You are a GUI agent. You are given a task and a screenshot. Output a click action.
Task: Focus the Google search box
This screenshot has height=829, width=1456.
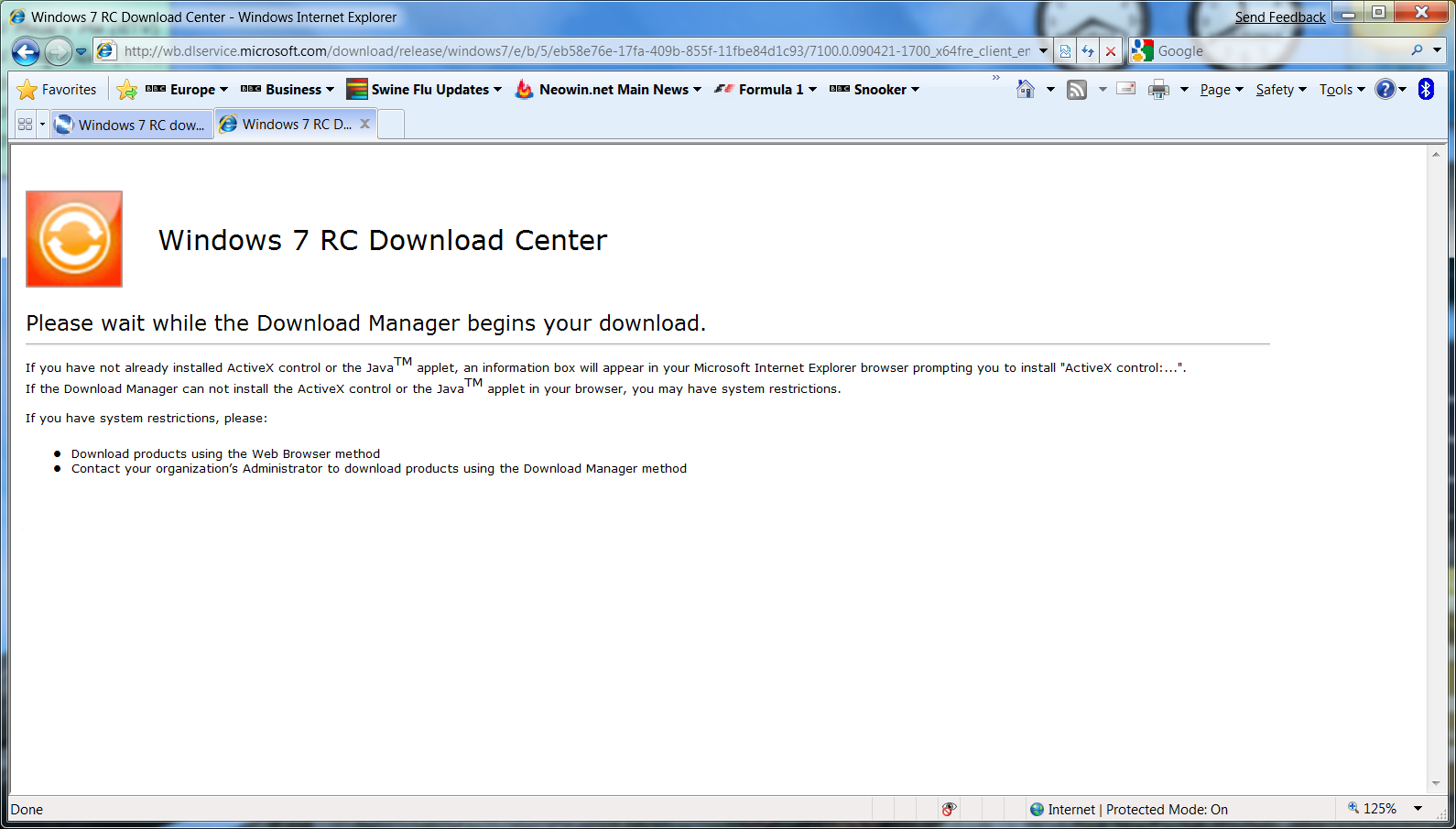coord(1280,51)
